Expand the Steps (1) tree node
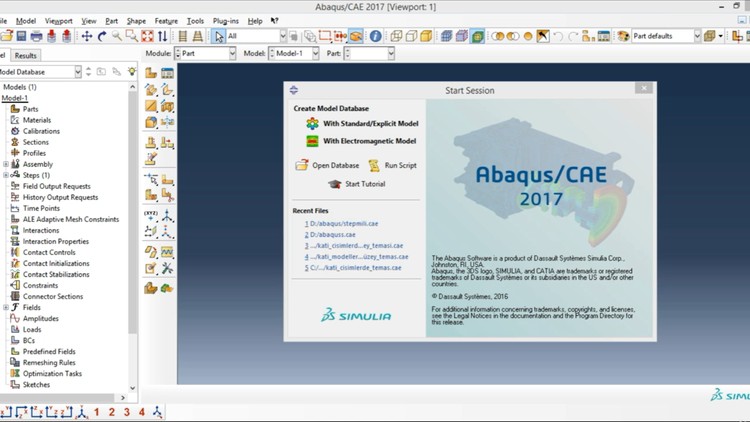This screenshot has width=750, height=422. pyautogui.click(x=6, y=175)
